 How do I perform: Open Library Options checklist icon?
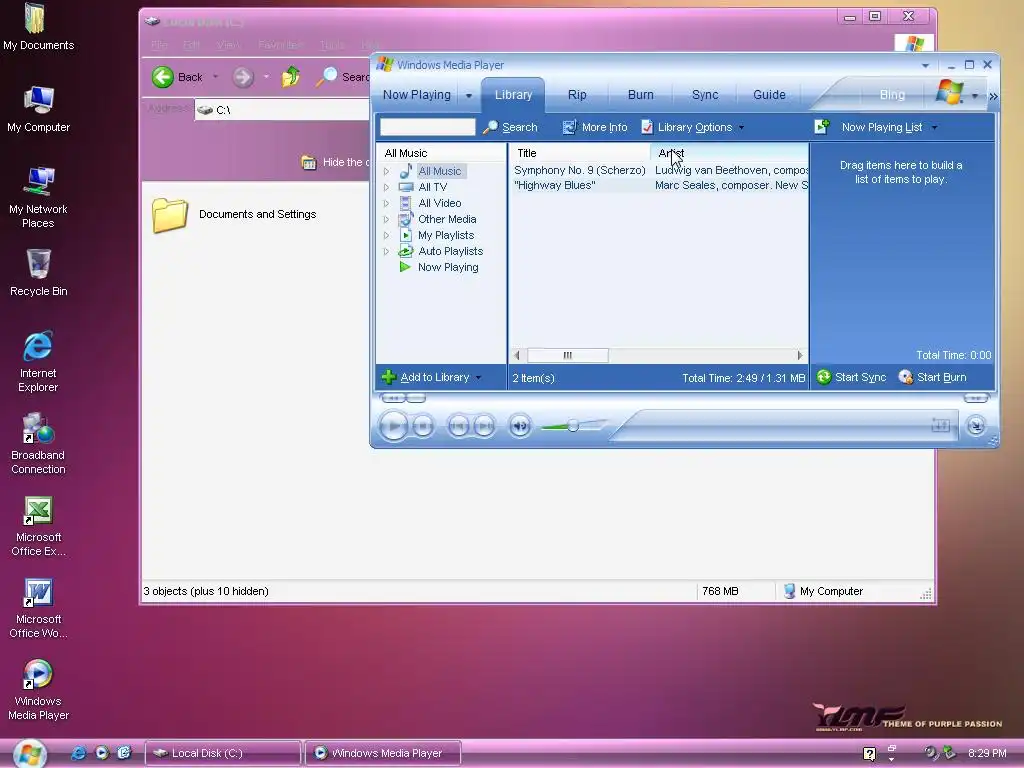click(647, 127)
